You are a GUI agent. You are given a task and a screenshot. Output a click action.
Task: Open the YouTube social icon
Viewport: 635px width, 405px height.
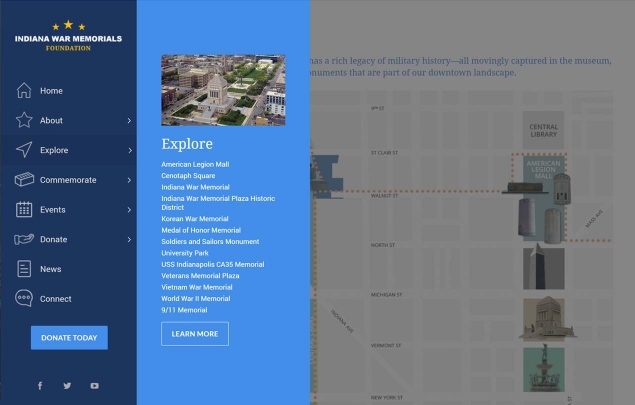(94, 386)
